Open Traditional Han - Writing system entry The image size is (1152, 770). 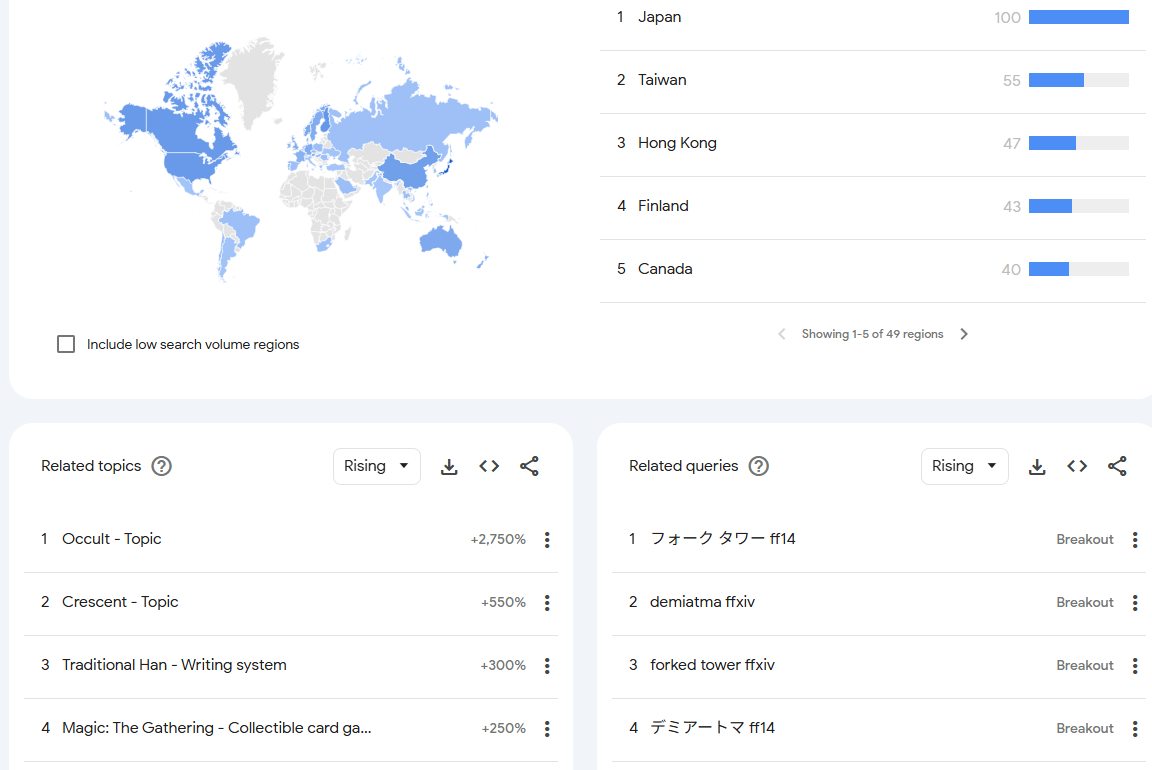(x=174, y=665)
